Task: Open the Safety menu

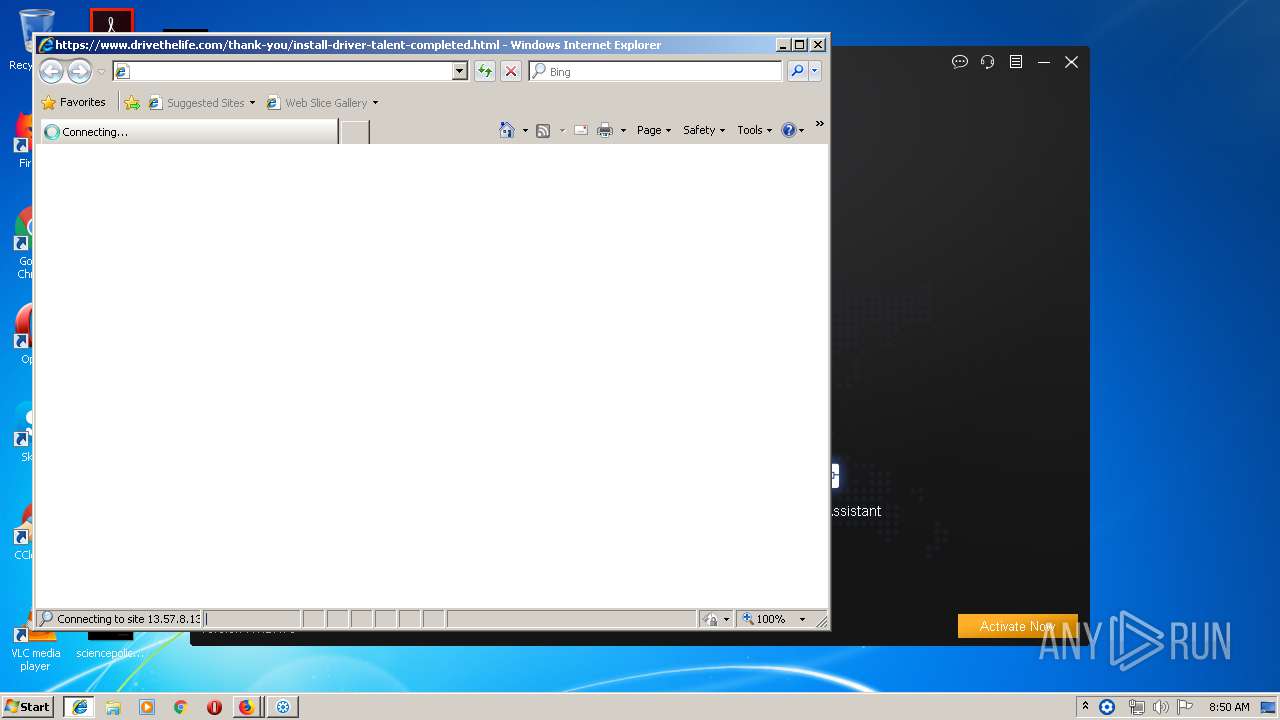Action: pos(704,130)
